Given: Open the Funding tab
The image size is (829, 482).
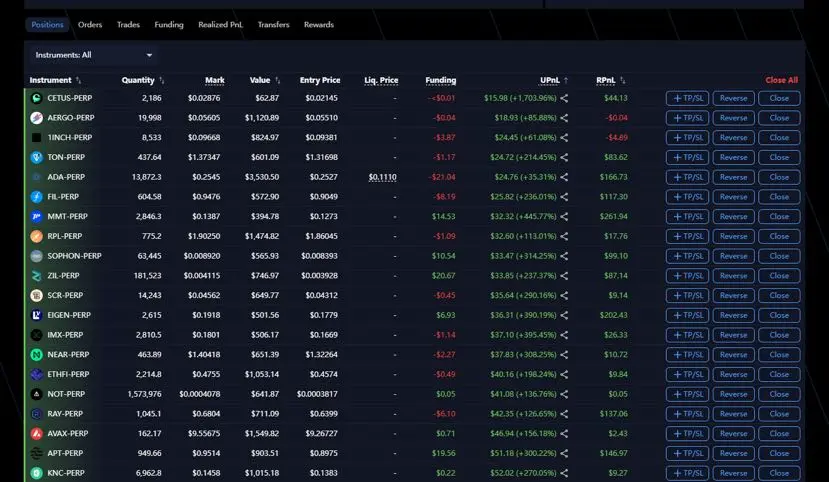Looking at the screenshot, I should tap(169, 25).
